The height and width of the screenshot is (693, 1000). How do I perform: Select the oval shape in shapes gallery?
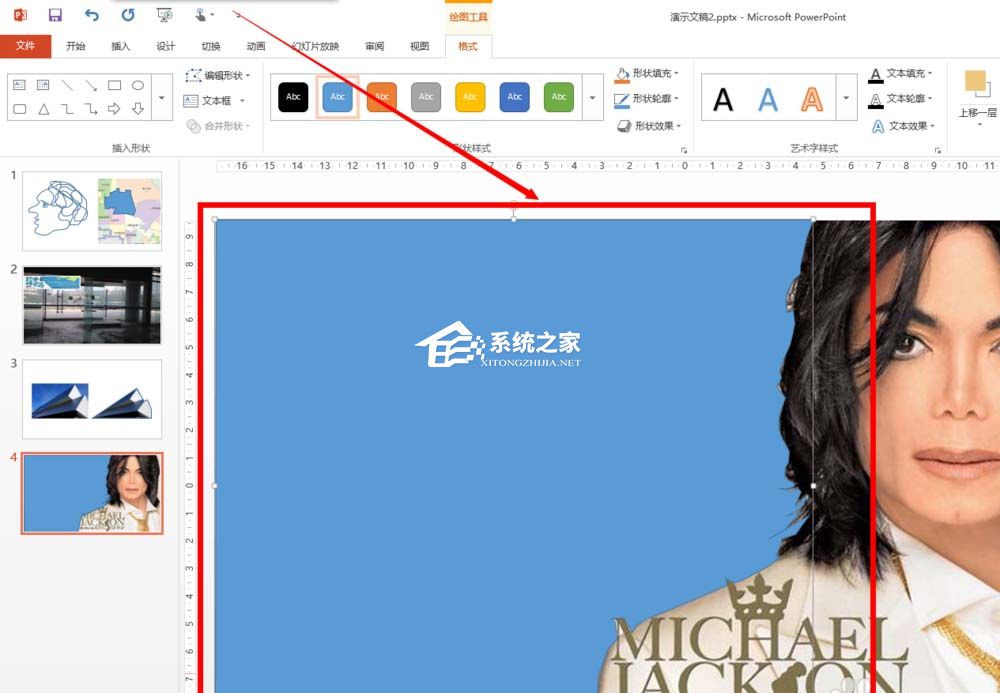point(138,86)
